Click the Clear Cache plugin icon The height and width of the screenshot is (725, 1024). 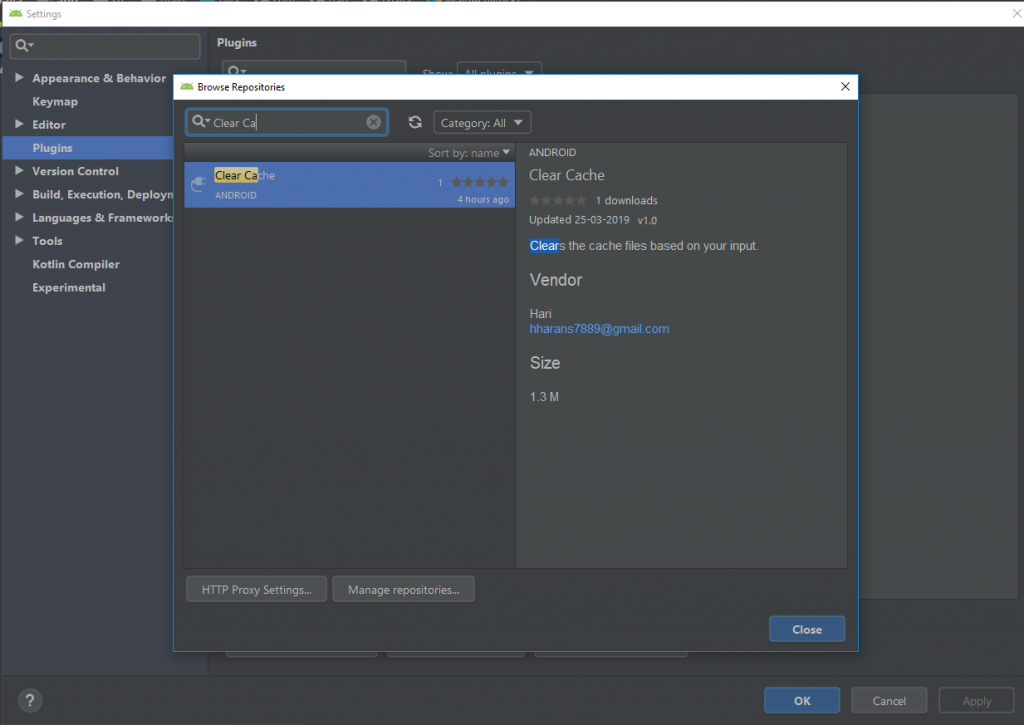pos(199,185)
